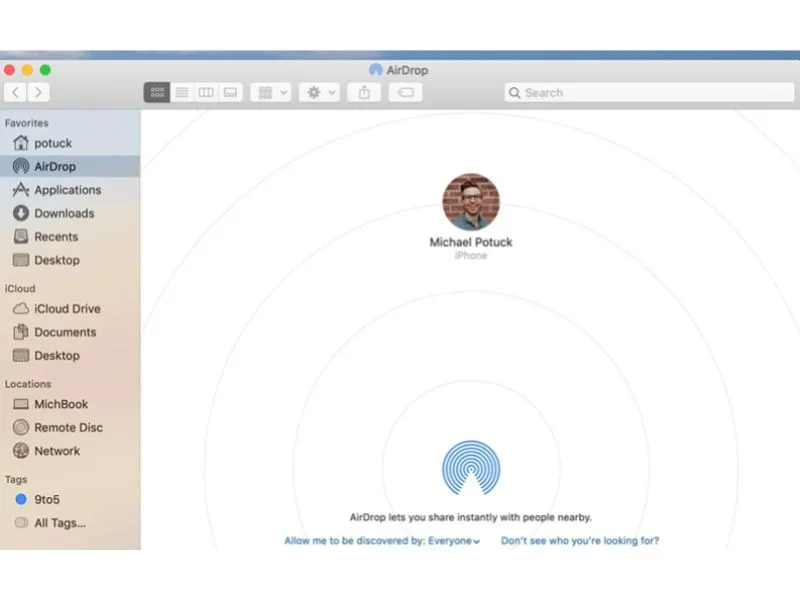Viewport: 800px width, 600px height.
Task: Click 'Don't see who you're looking for?' link
Action: click(x=580, y=541)
